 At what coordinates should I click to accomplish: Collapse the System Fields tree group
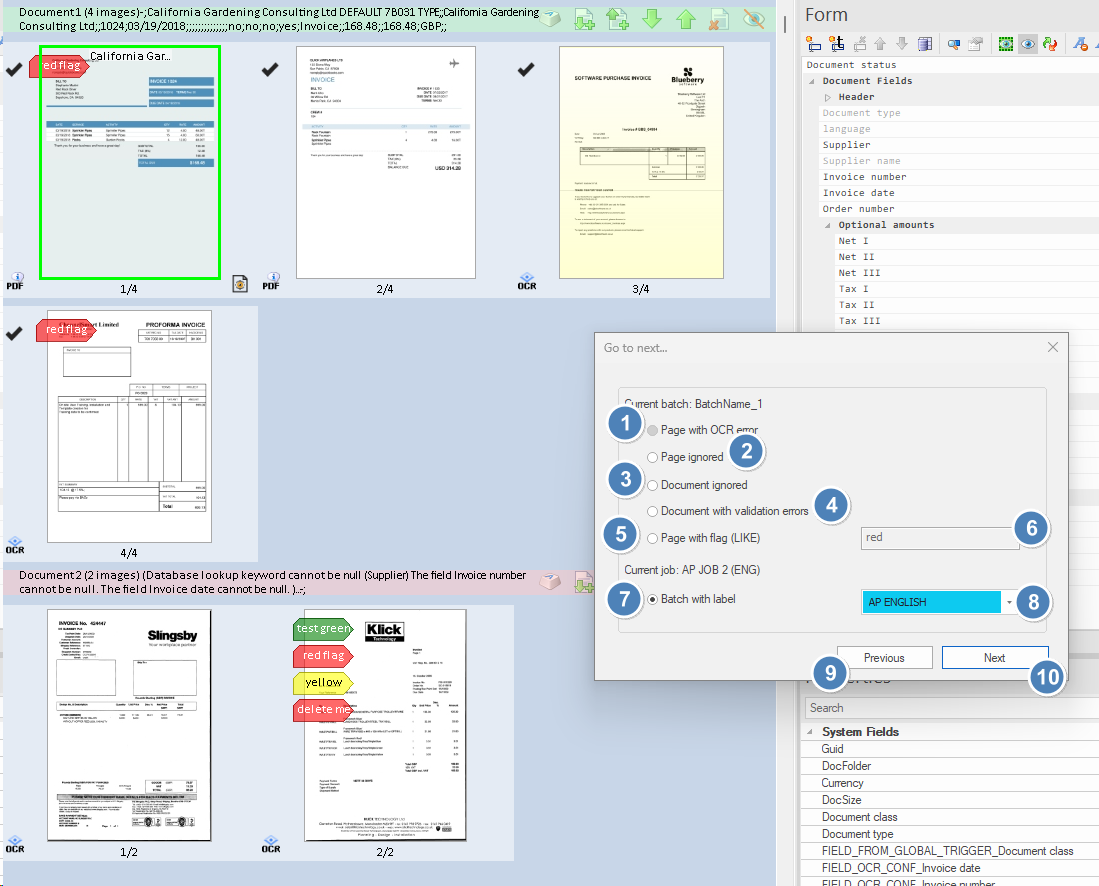tap(810, 732)
